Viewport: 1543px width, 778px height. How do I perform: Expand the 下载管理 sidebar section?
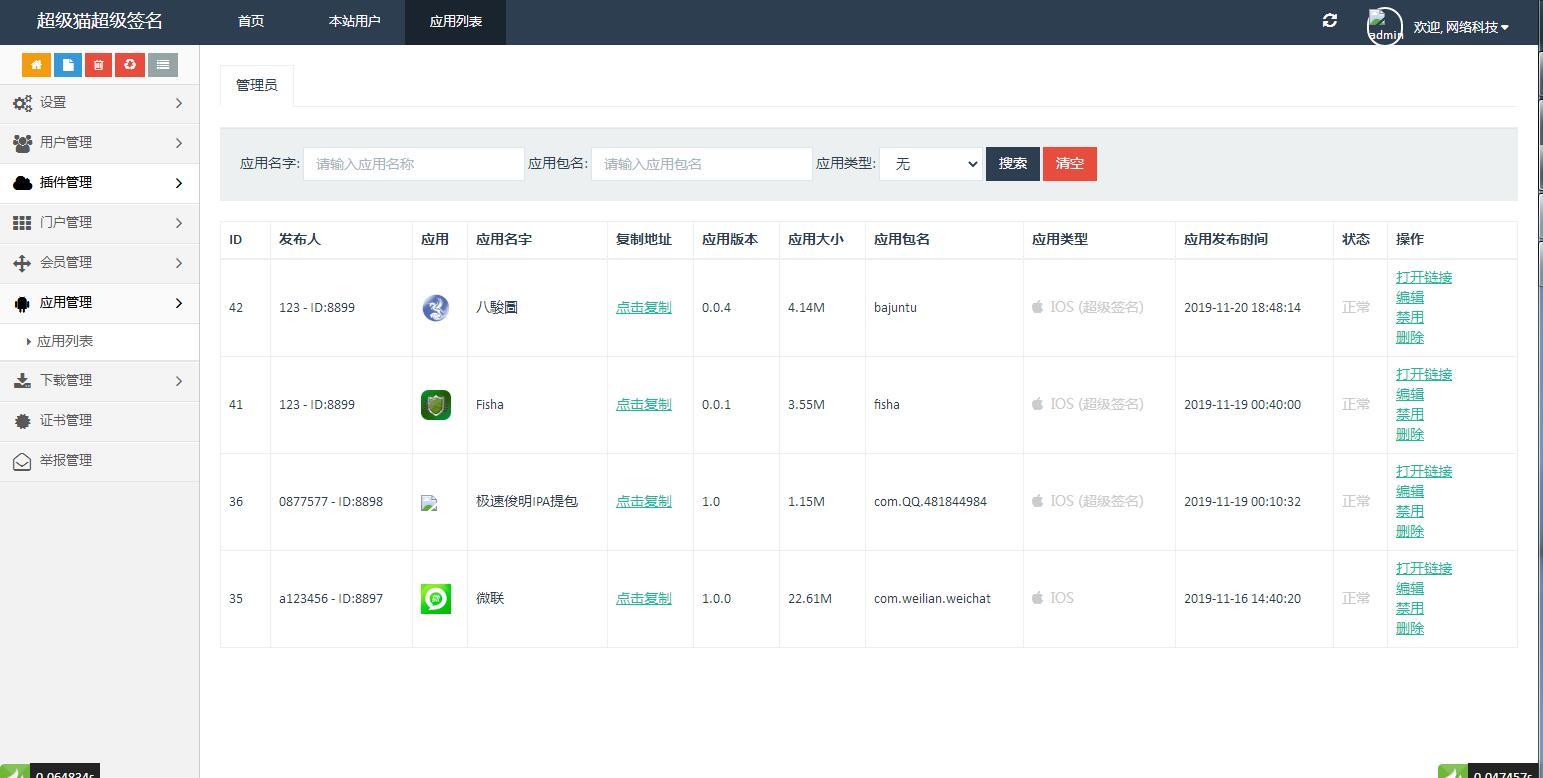coord(99,381)
